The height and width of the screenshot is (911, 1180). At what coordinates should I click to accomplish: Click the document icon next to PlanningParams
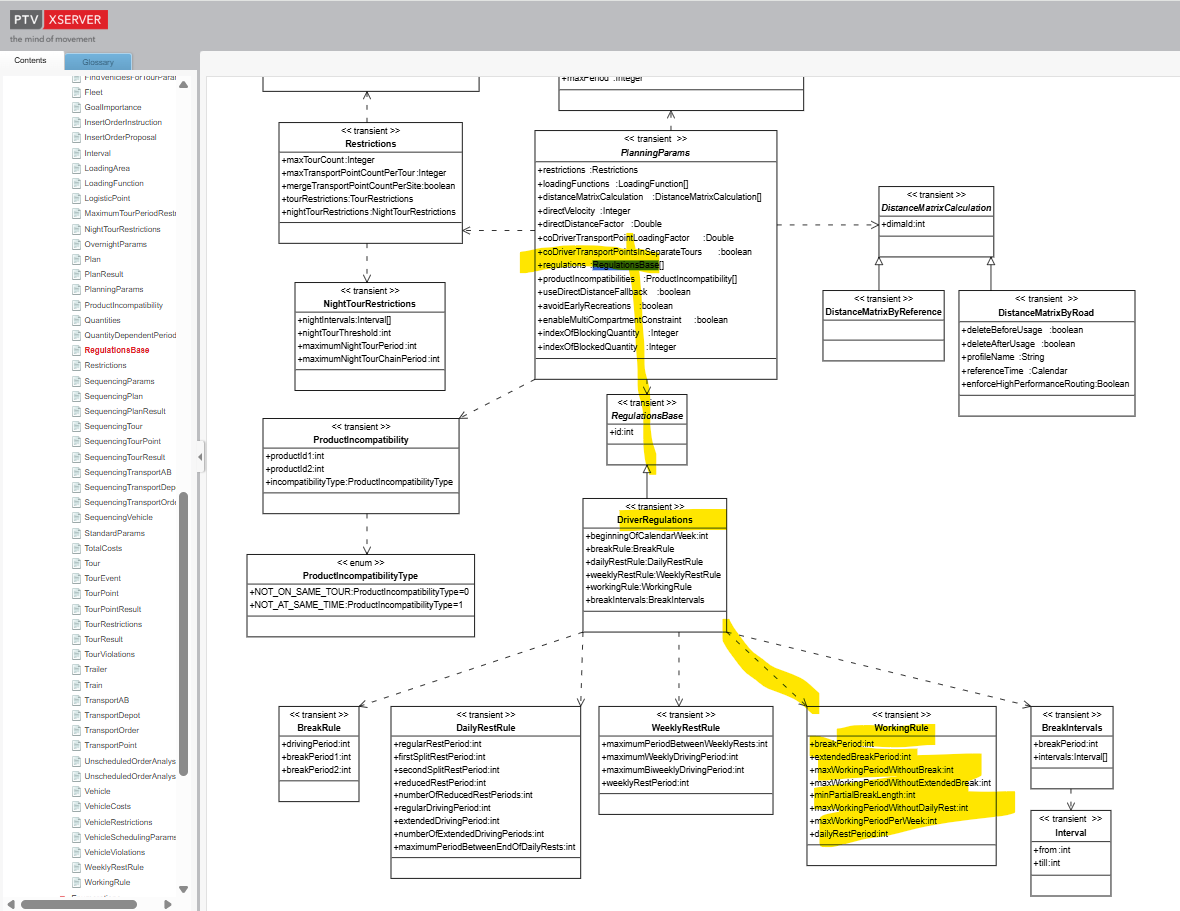pyautogui.click(x=75, y=290)
